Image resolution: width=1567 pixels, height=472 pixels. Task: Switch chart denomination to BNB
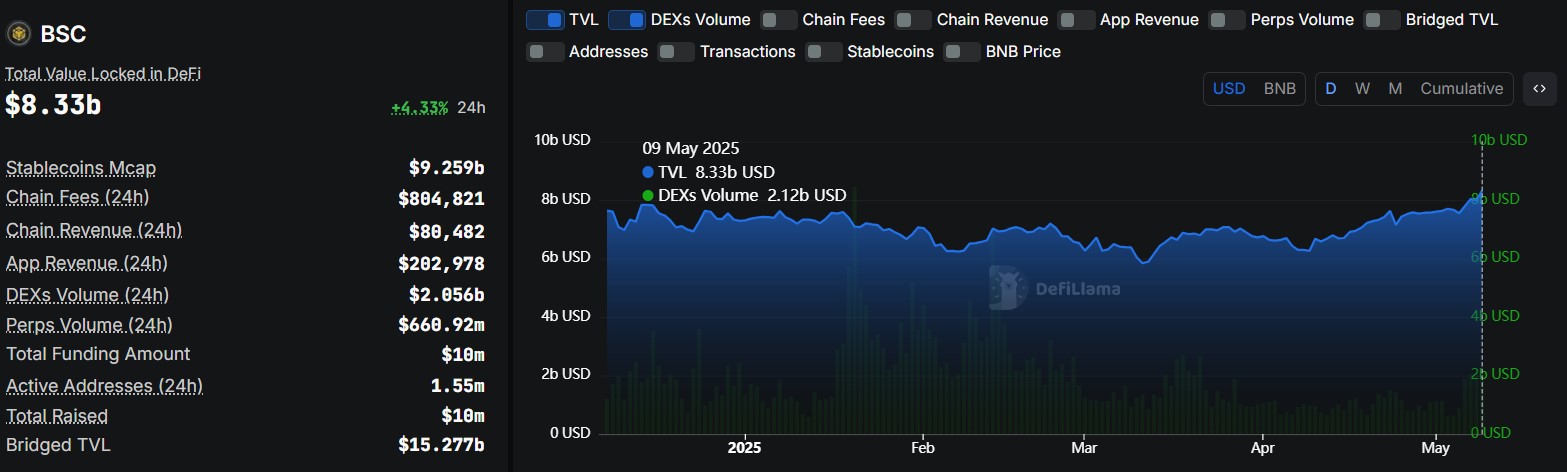1279,88
